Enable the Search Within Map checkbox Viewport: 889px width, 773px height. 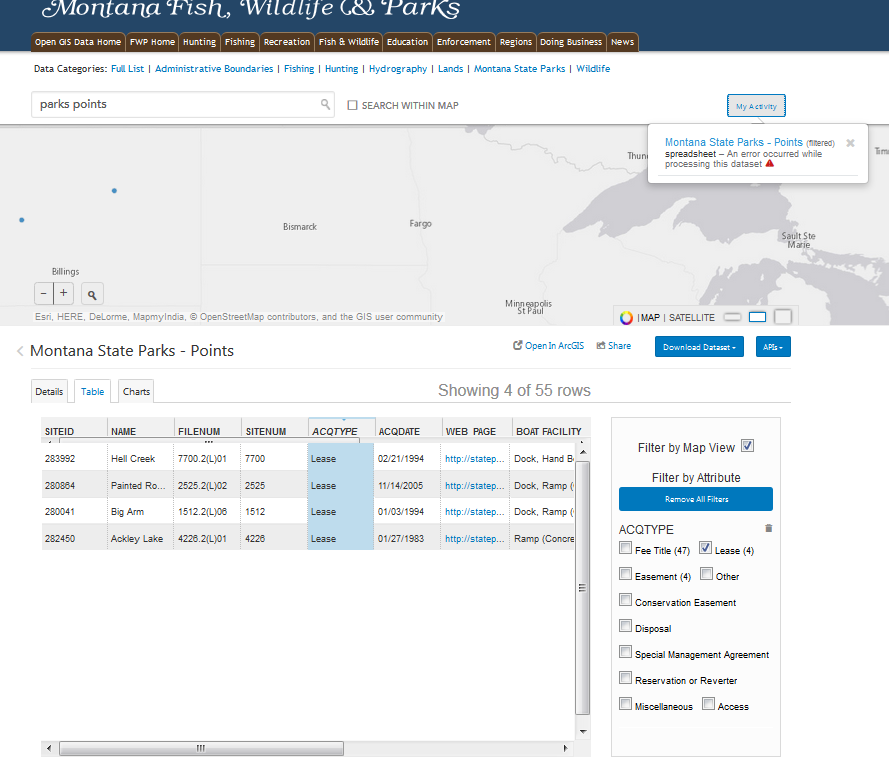(x=352, y=105)
